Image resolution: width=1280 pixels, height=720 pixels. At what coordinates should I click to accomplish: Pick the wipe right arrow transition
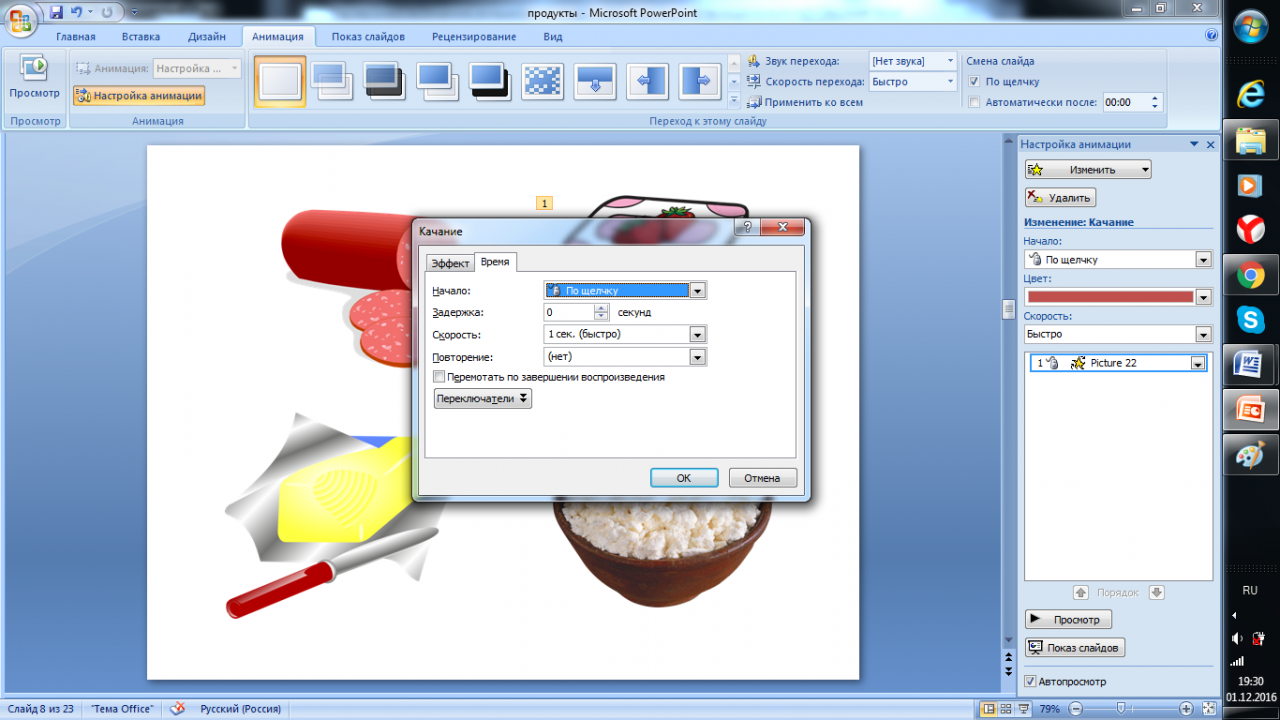click(x=701, y=81)
